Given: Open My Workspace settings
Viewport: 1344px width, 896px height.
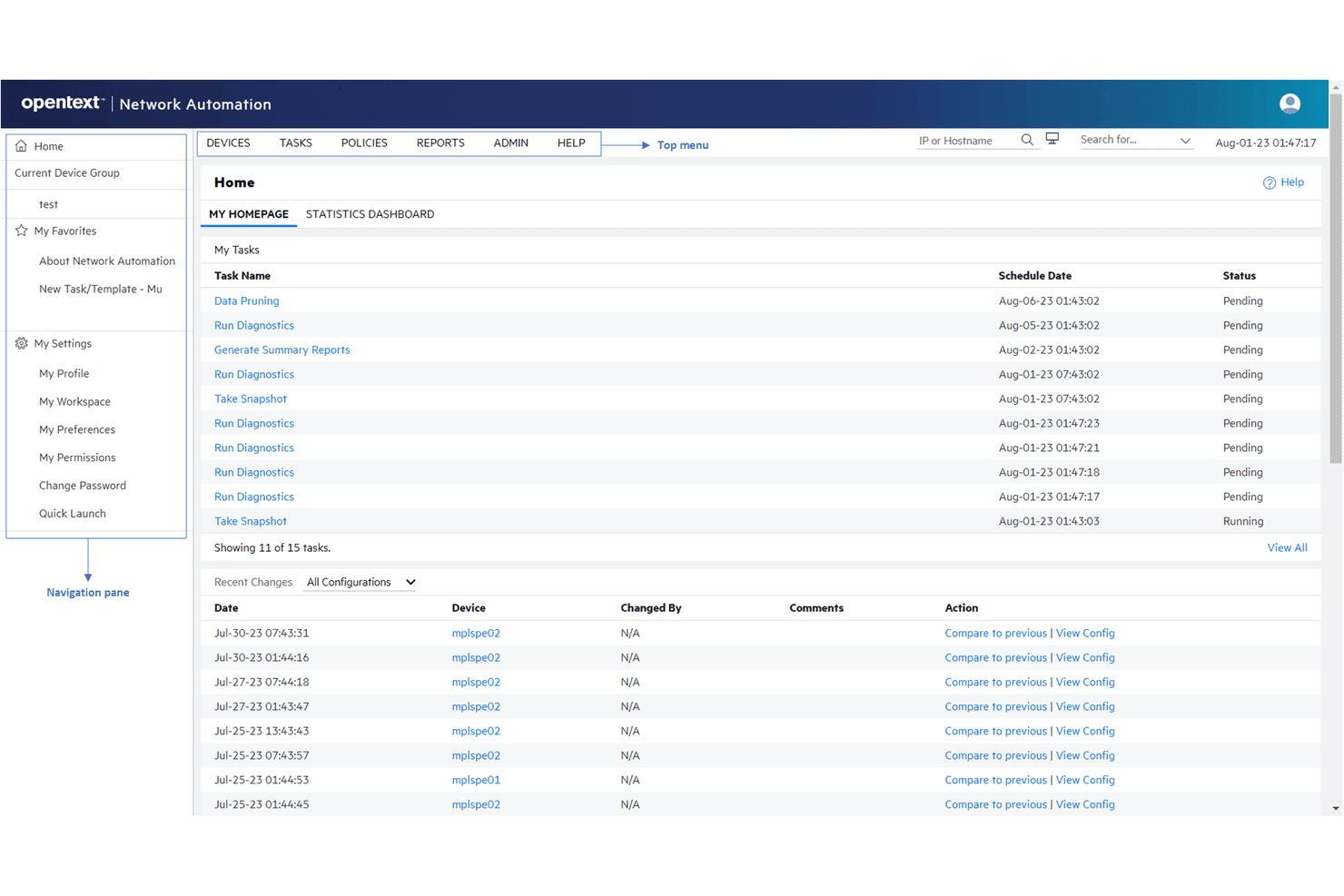Looking at the screenshot, I should tap(74, 401).
